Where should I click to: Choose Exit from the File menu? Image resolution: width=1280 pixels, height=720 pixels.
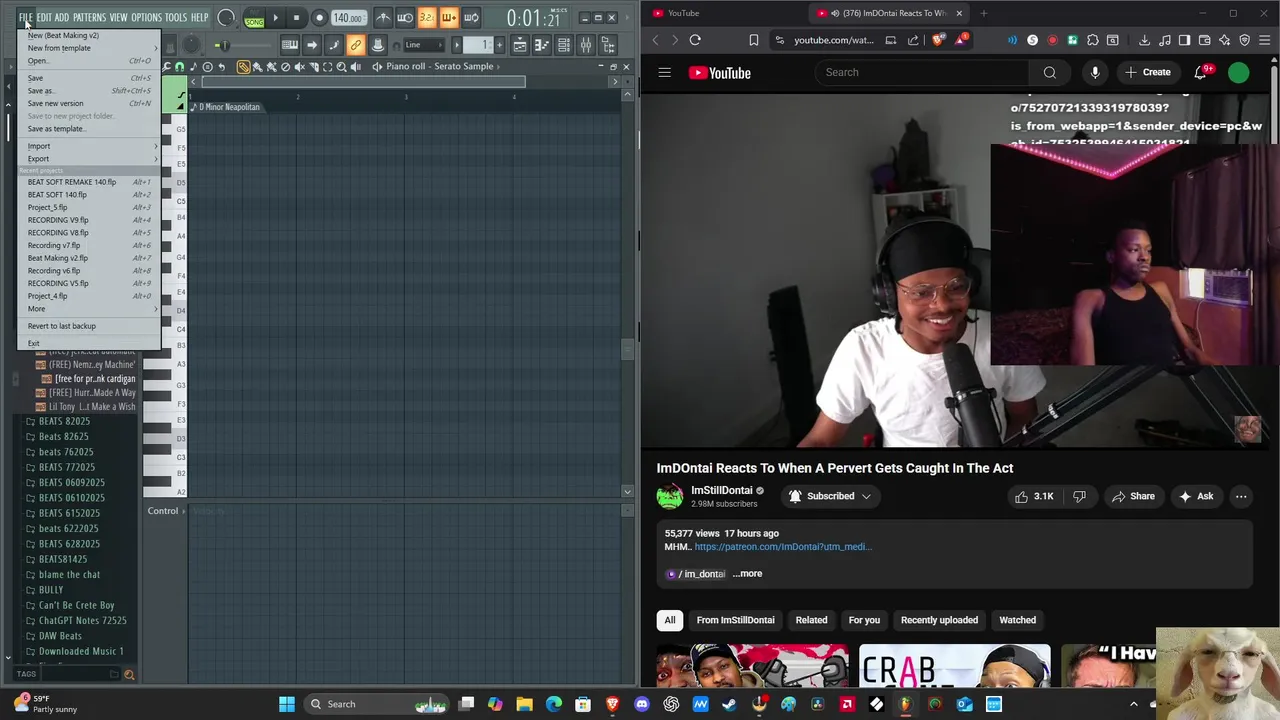pos(89,344)
